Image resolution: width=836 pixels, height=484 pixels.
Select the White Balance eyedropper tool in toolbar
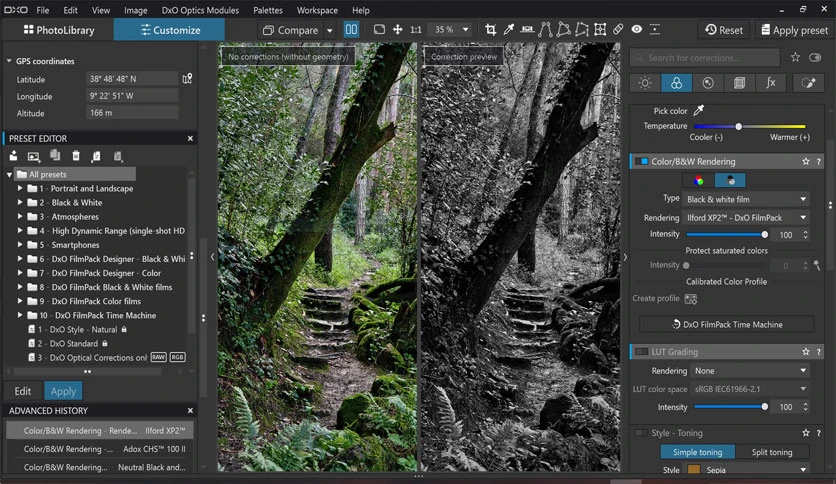[x=509, y=30]
